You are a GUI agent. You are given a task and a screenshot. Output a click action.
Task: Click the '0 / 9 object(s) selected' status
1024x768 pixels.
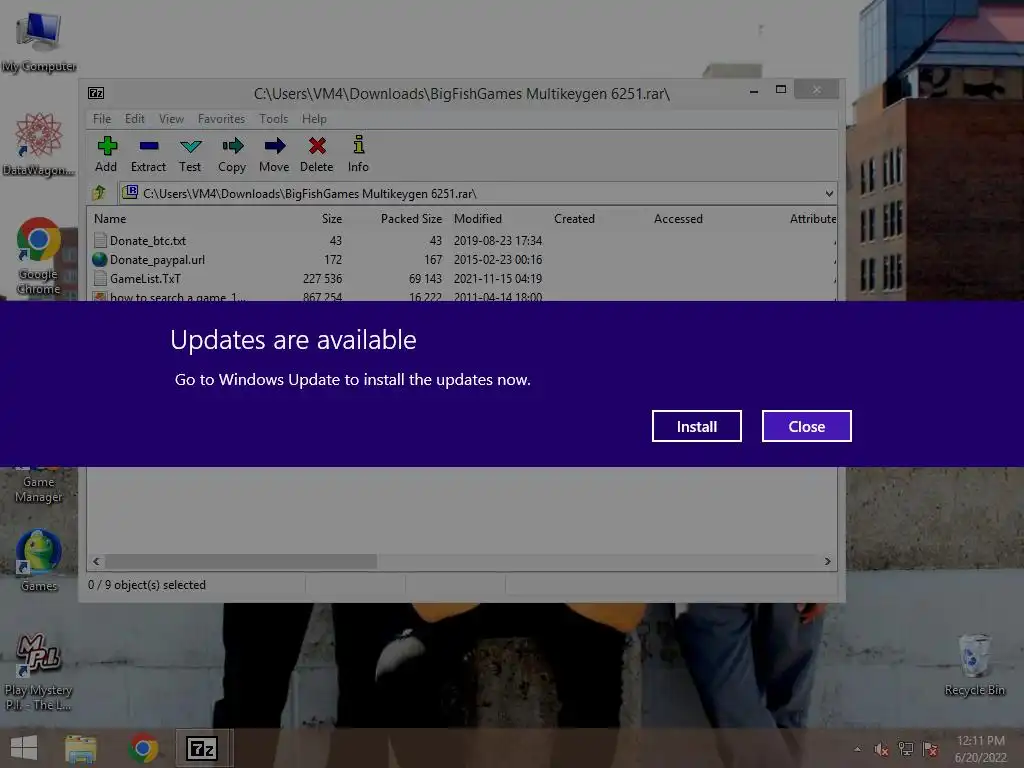coord(147,585)
